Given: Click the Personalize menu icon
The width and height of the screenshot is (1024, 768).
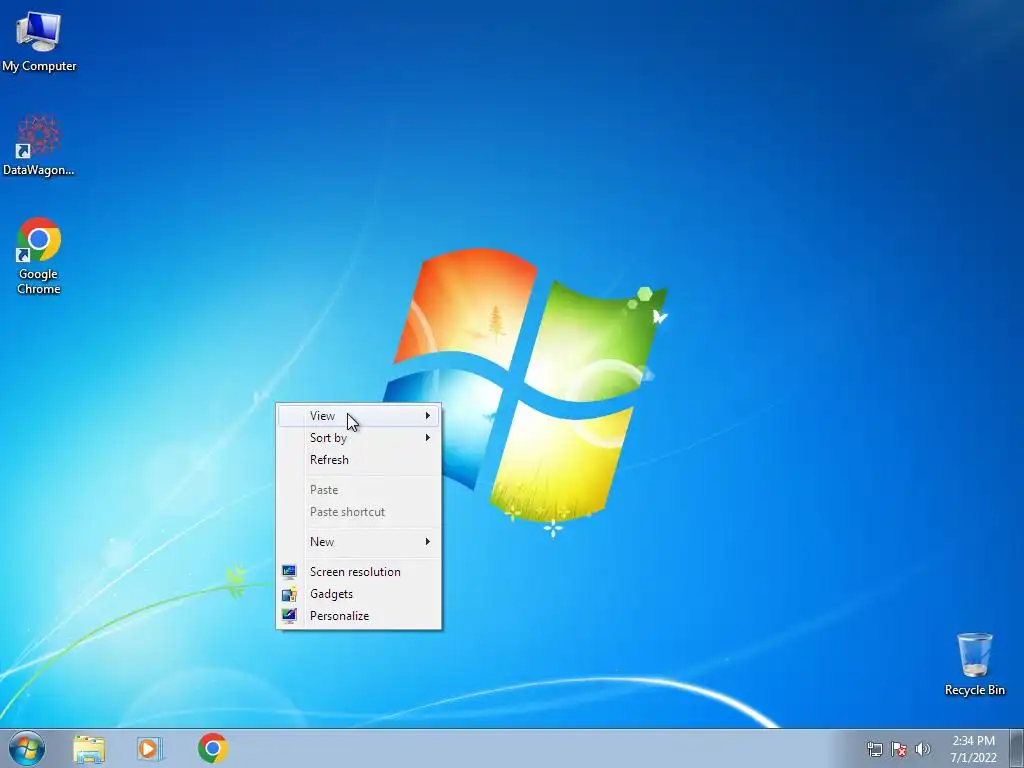Looking at the screenshot, I should coord(289,616).
